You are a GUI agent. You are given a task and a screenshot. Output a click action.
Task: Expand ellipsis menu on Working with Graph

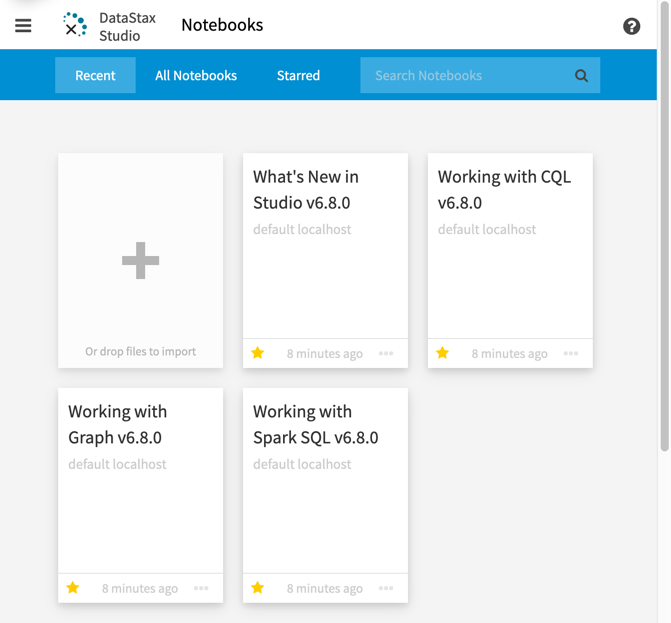pyautogui.click(x=201, y=588)
